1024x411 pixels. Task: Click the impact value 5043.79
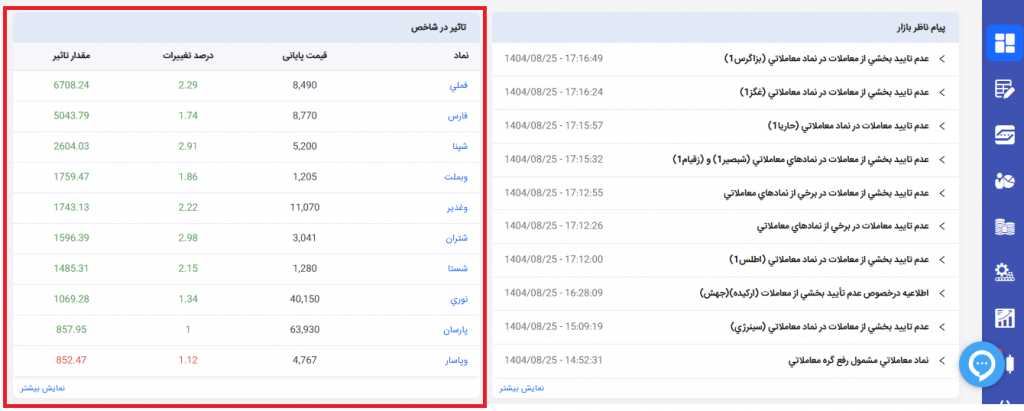(72, 116)
